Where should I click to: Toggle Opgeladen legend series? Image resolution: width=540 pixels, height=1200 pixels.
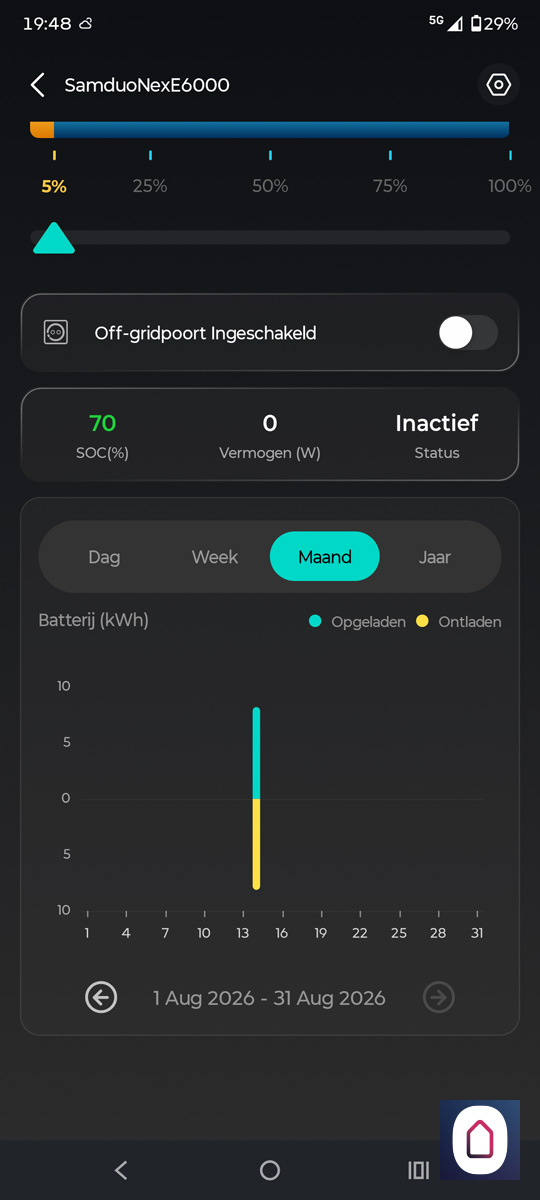[x=358, y=622]
